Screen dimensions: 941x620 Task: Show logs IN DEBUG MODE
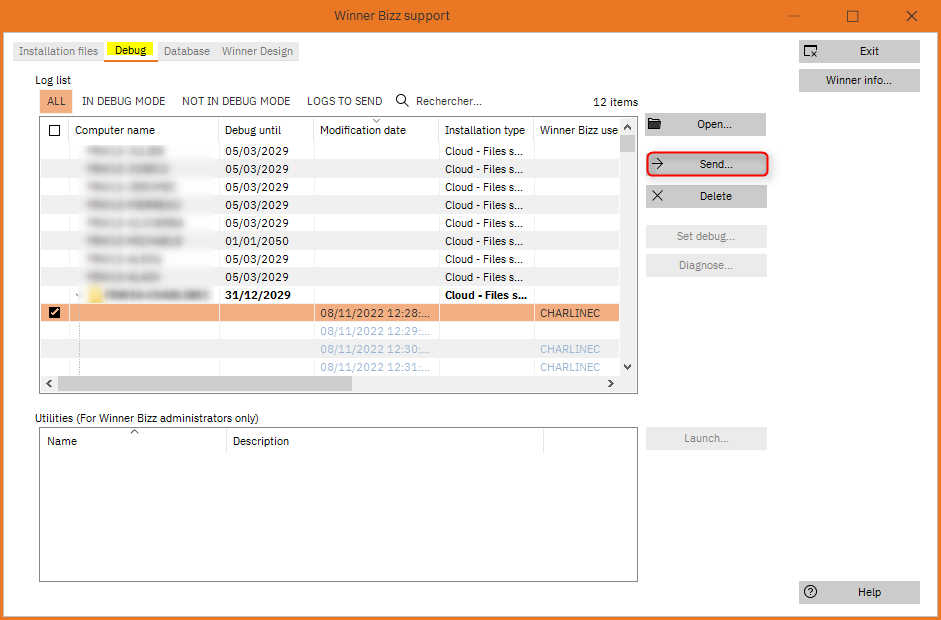click(x=124, y=101)
